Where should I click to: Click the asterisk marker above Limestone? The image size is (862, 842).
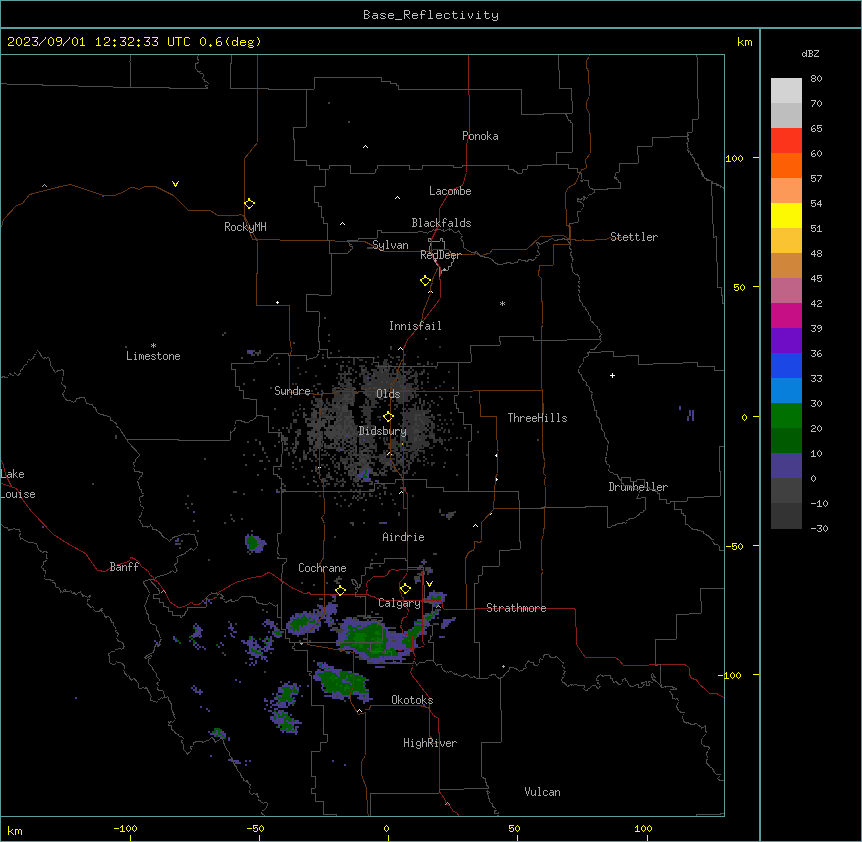coord(153,345)
